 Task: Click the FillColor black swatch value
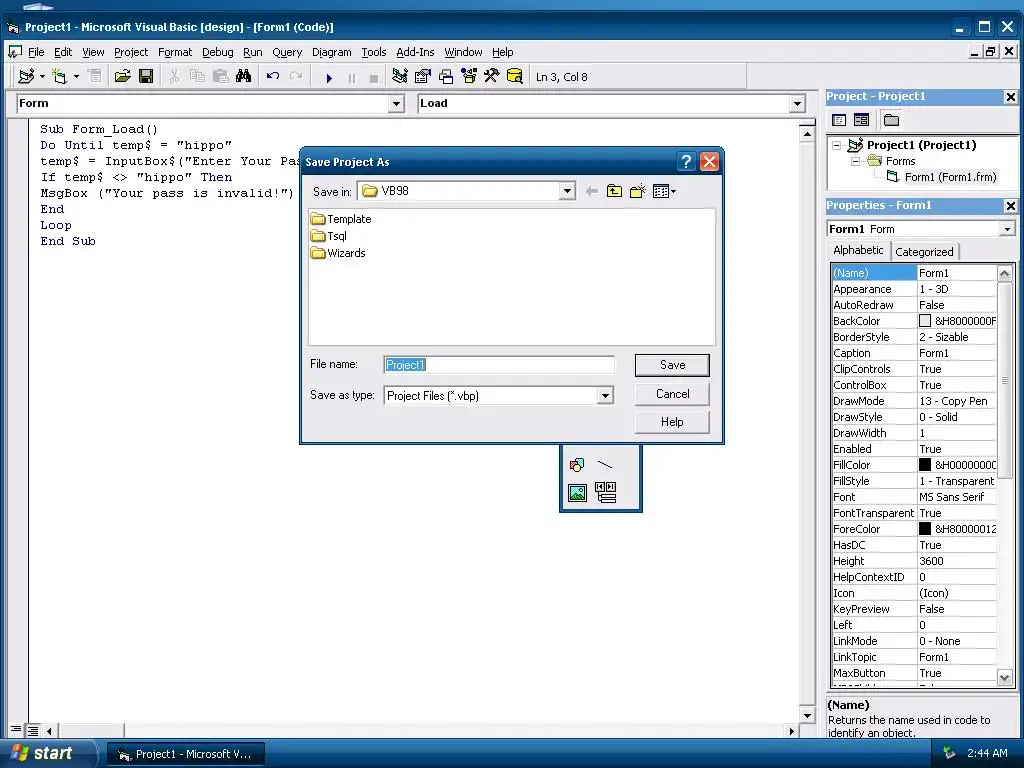tap(925, 465)
